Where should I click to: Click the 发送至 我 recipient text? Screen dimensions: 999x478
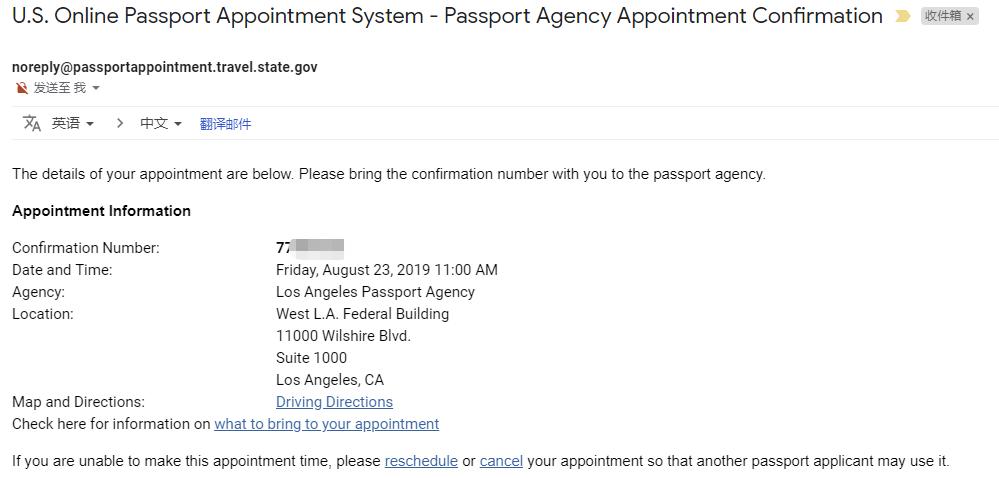pyautogui.click(x=60, y=88)
